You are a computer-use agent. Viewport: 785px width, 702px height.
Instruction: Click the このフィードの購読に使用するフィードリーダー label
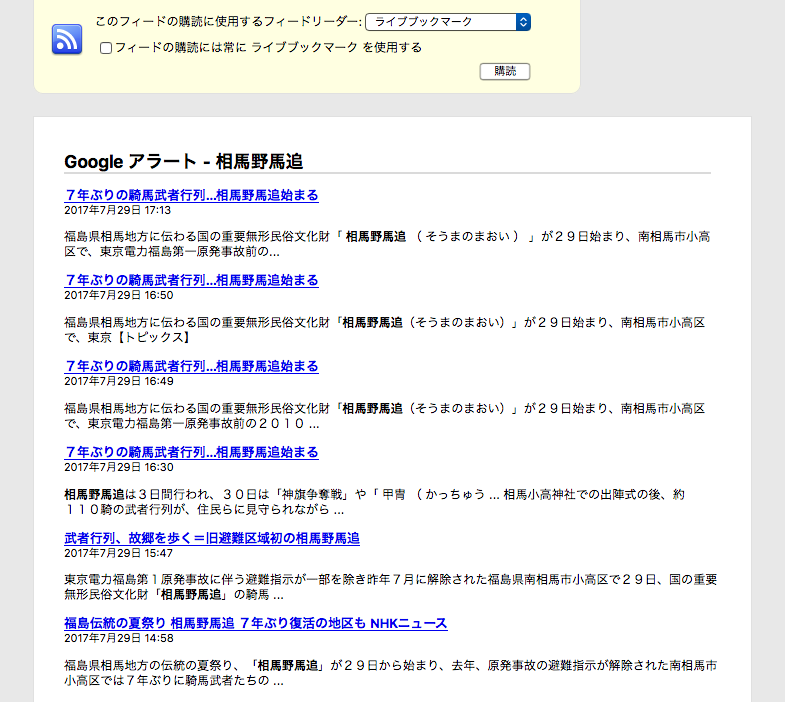(x=228, y=22)
